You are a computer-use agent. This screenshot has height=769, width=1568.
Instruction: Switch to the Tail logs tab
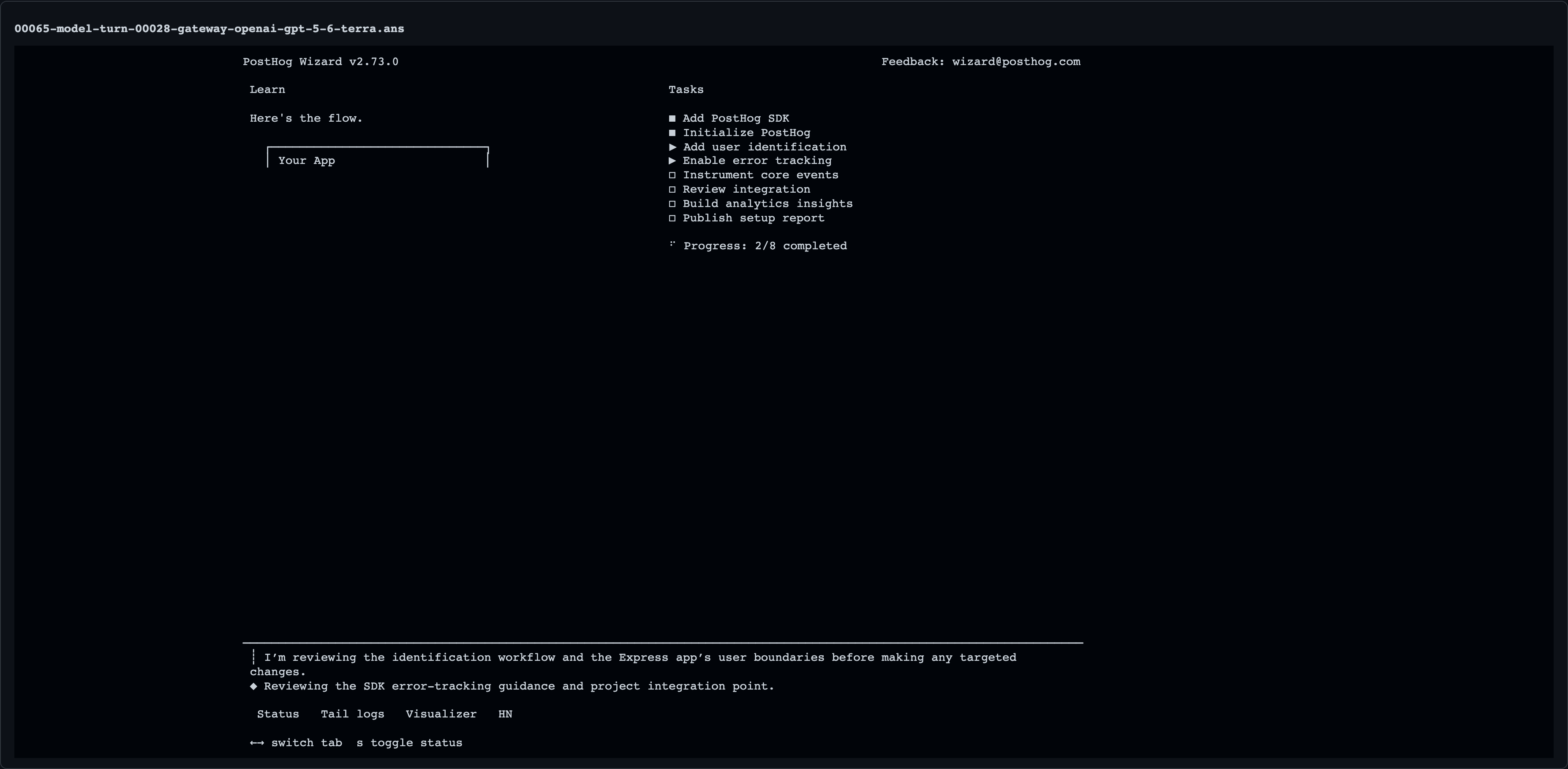pyautogui.click(x=352, y=714)
